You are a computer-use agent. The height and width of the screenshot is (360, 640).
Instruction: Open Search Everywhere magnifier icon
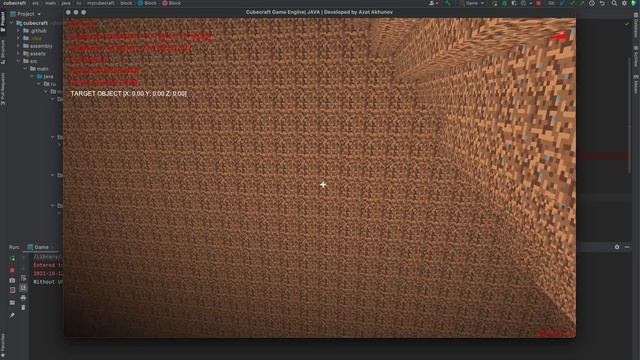click(614, 3)
